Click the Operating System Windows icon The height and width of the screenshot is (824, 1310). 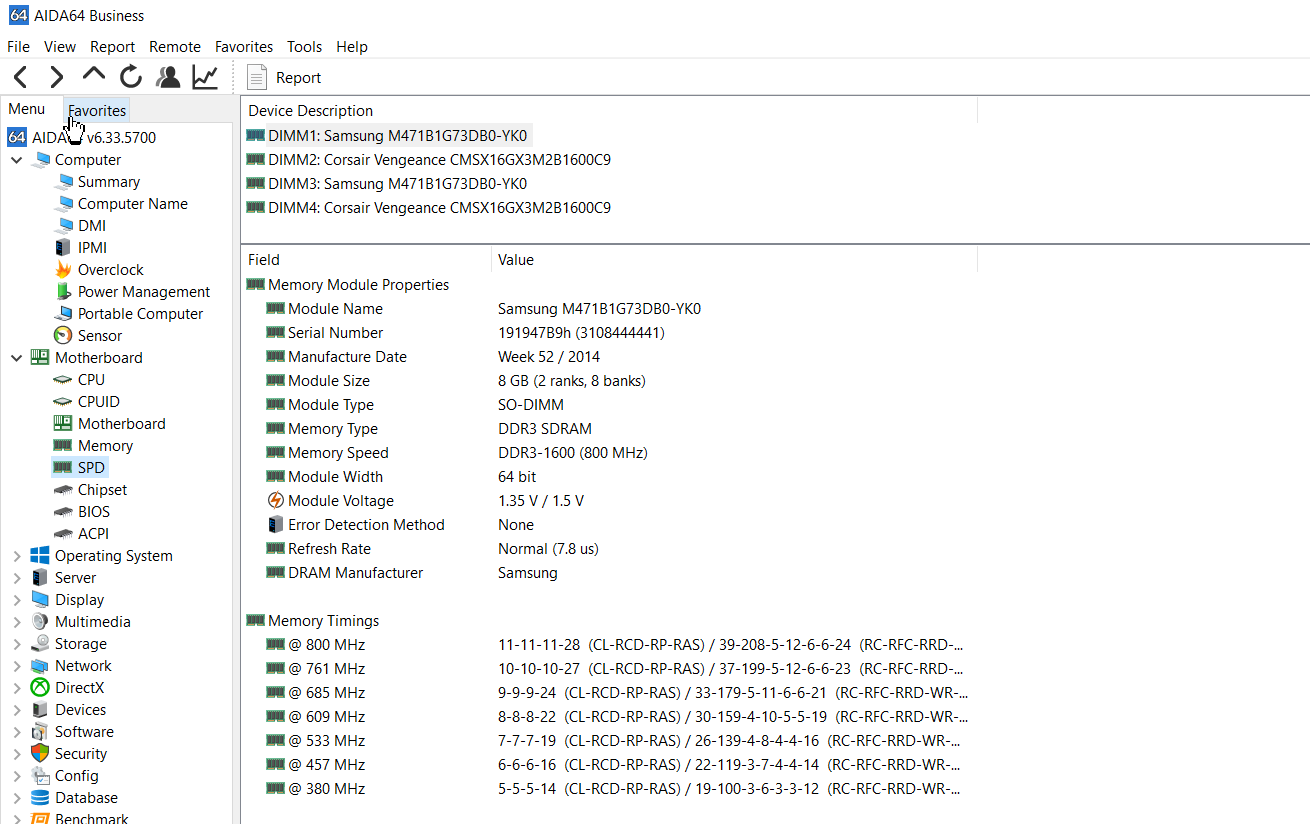[40, 555]
